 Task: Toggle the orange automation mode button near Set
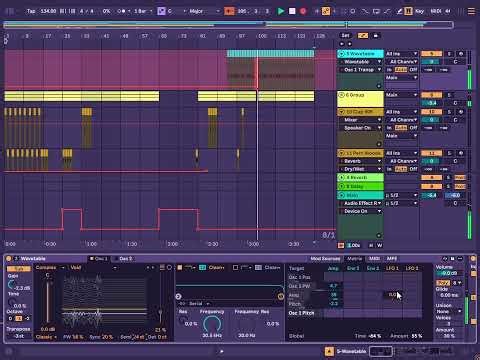[x=363, y=35]
